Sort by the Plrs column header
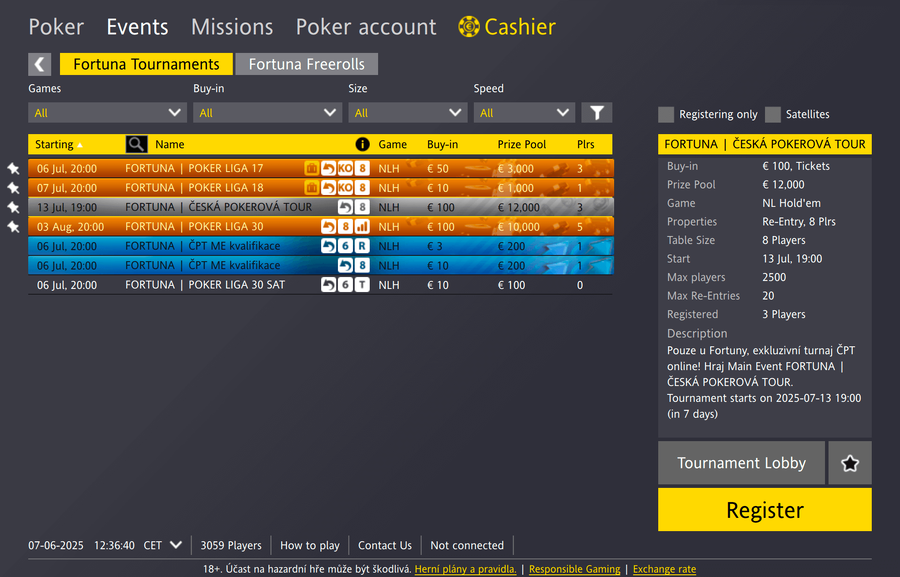 tap(586, 144)
